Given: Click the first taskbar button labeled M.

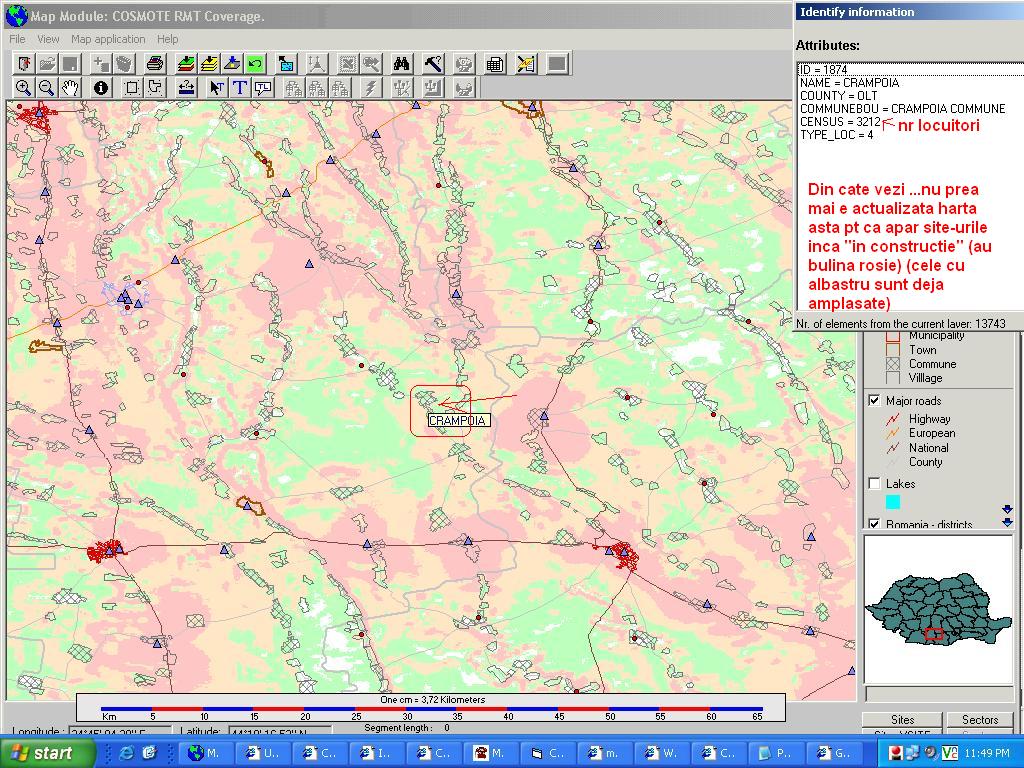Looking at the screenshot, I should (208, 753).
